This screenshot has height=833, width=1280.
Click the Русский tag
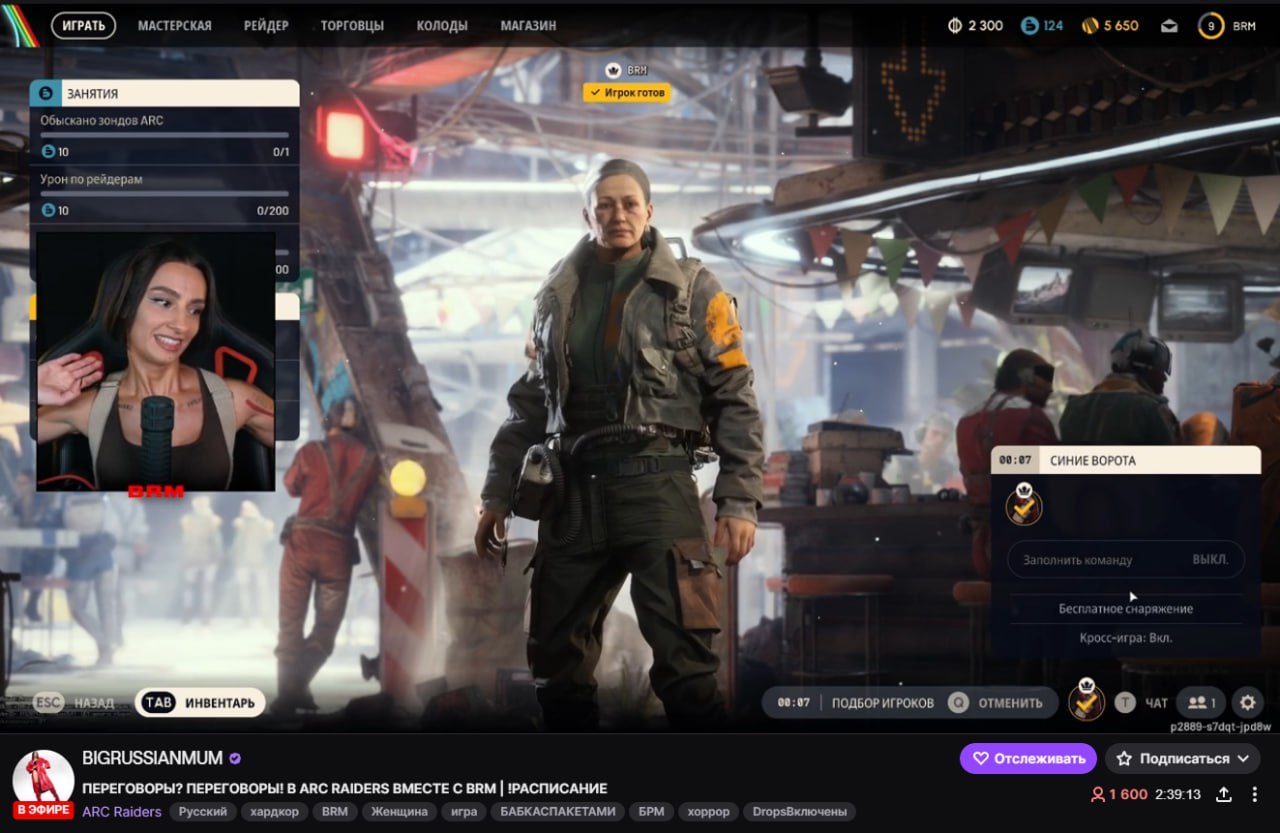(203, 812)
